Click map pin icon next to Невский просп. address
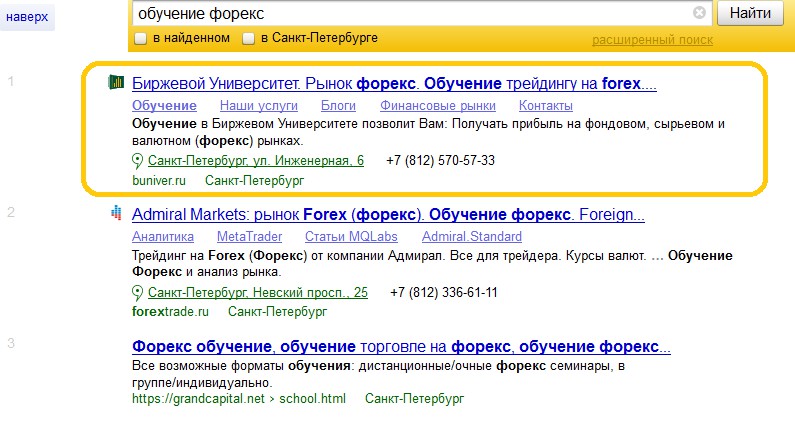The width and height of the screenshot is (795, 433). click(x=137, y=293)
